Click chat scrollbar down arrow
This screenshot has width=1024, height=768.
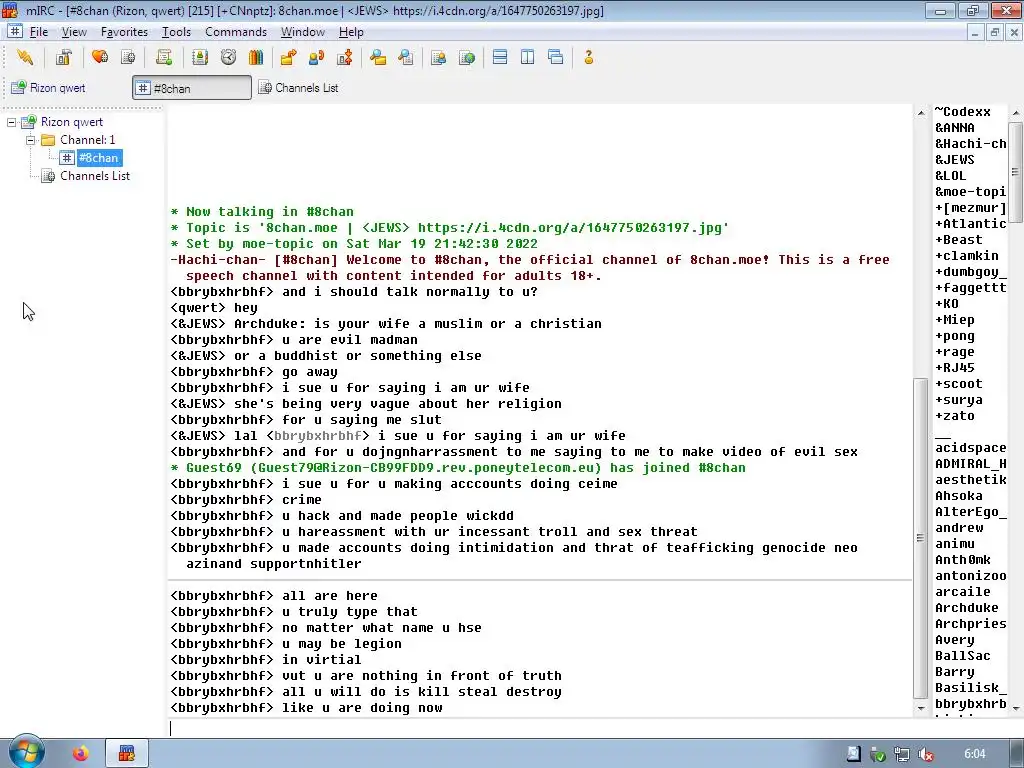click(921, 708)
